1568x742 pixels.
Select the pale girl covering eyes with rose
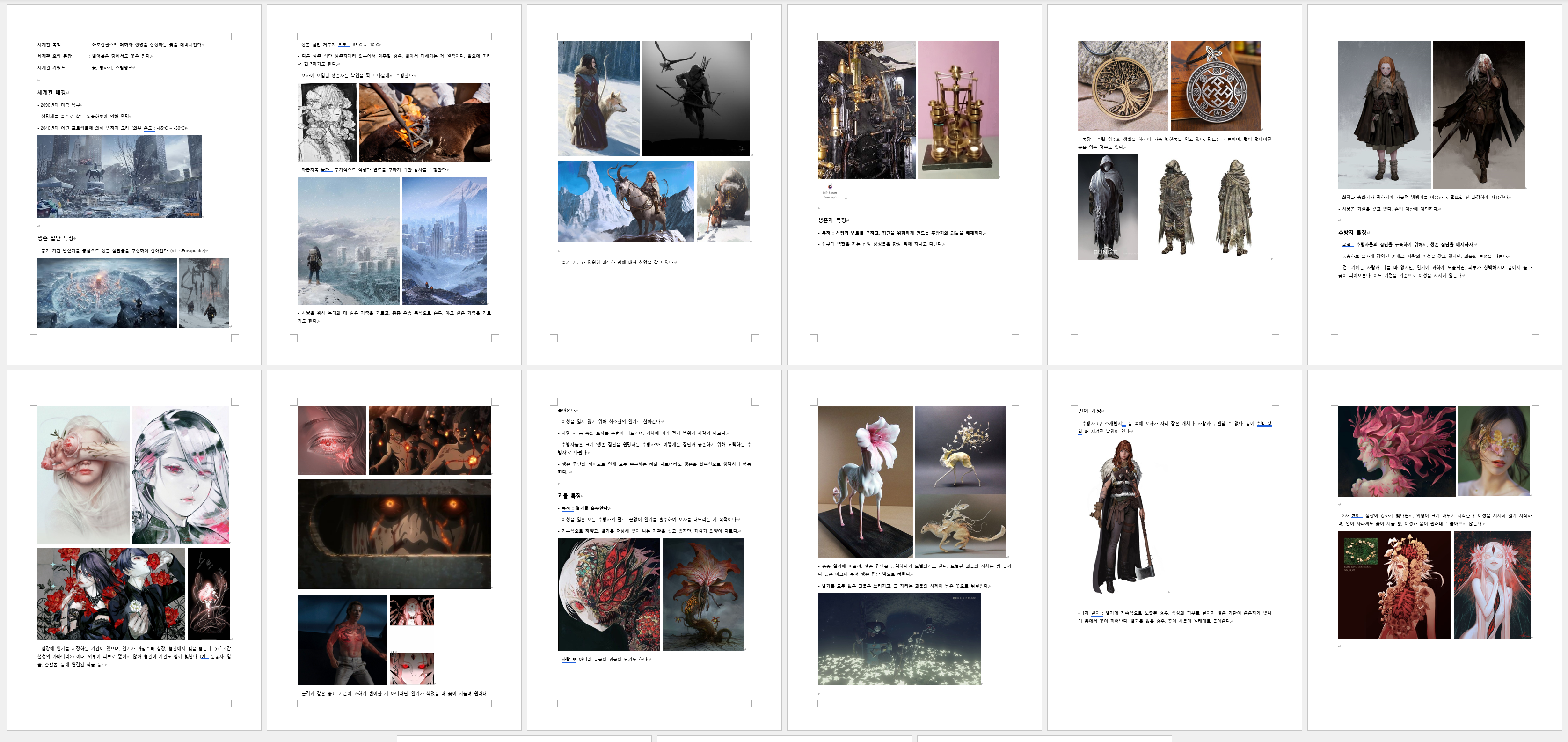(83, 475)
